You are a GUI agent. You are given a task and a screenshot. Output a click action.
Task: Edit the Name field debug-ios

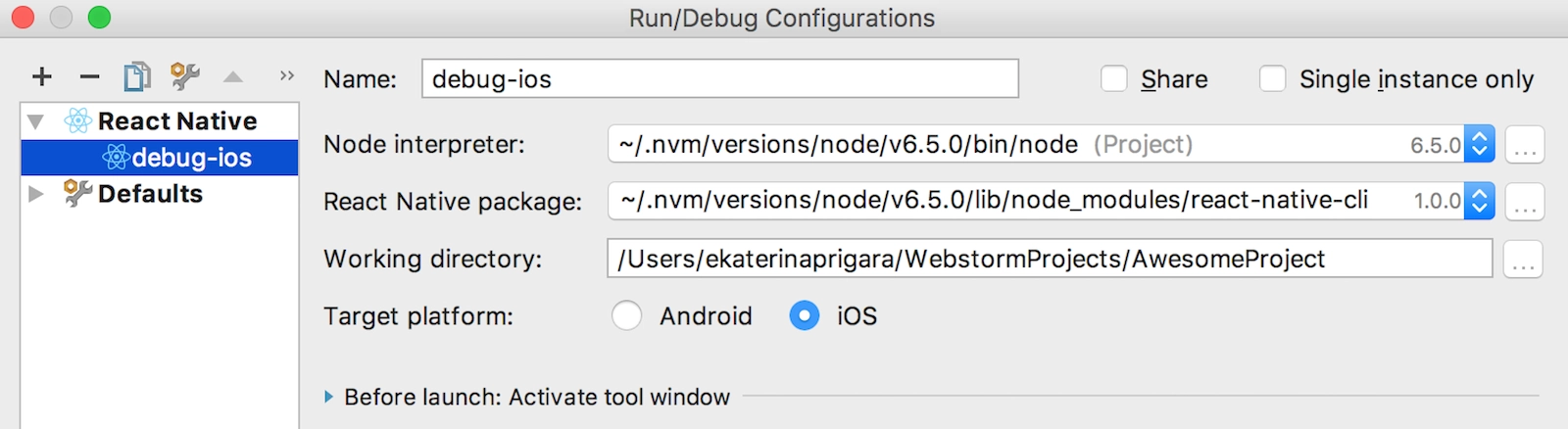(x=720, y=78)
